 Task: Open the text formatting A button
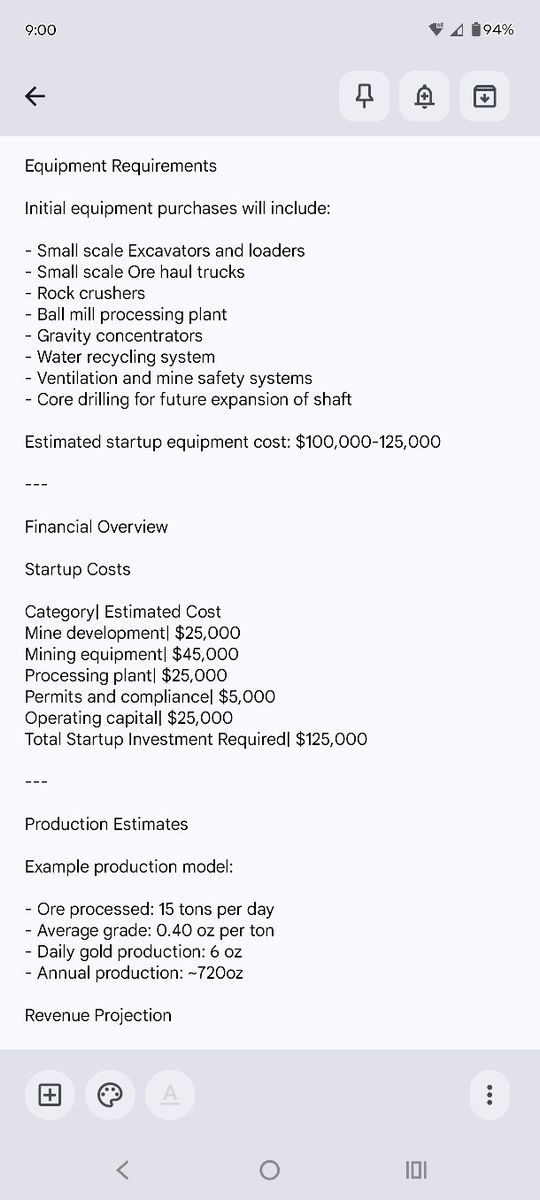170,1095
